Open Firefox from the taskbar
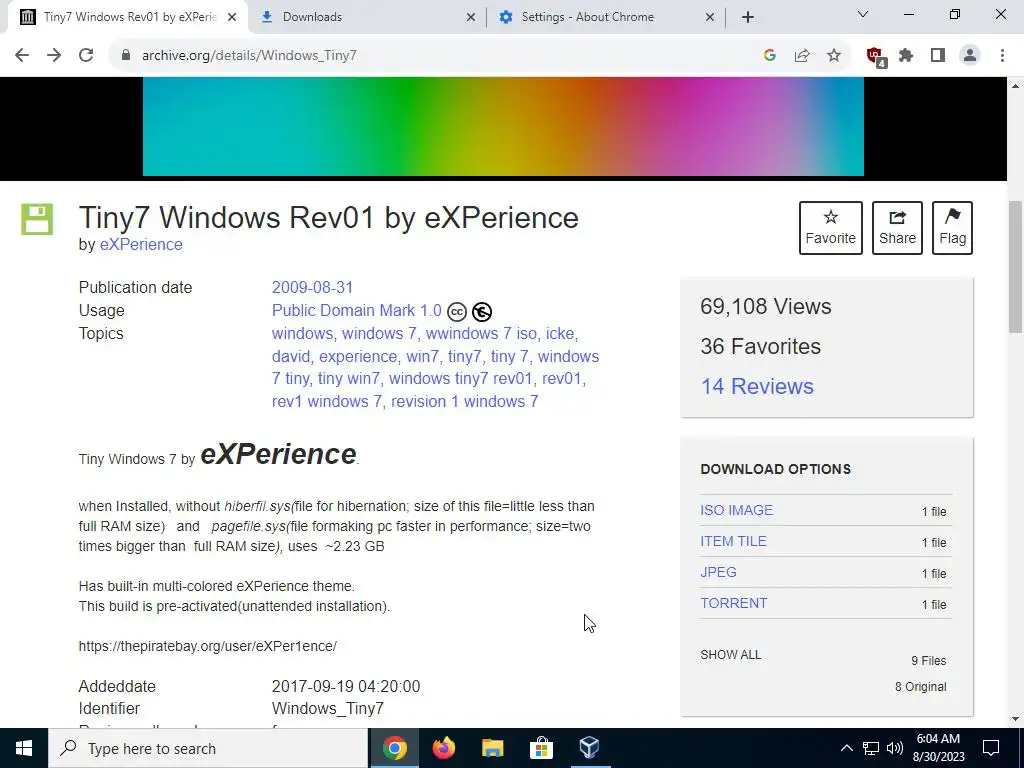Image resolution: width=1024 pixels, height=768 pixels. click(444, 748)
